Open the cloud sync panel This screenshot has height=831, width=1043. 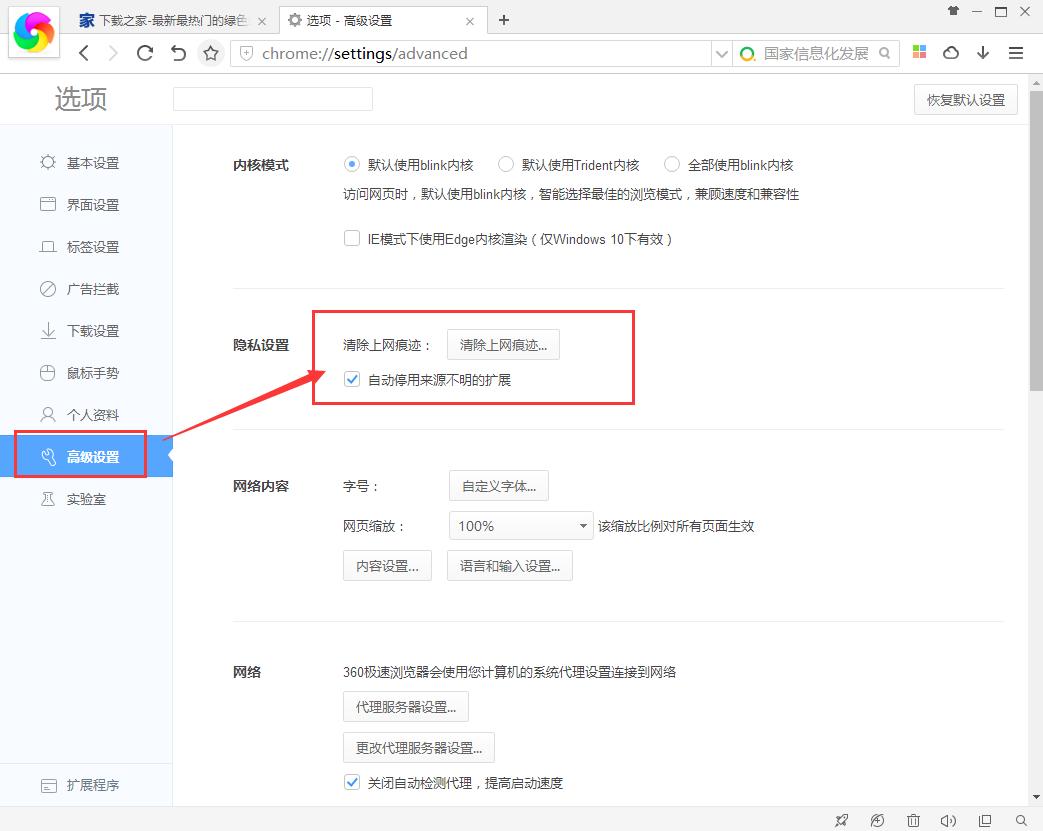[x=950, y=52]
